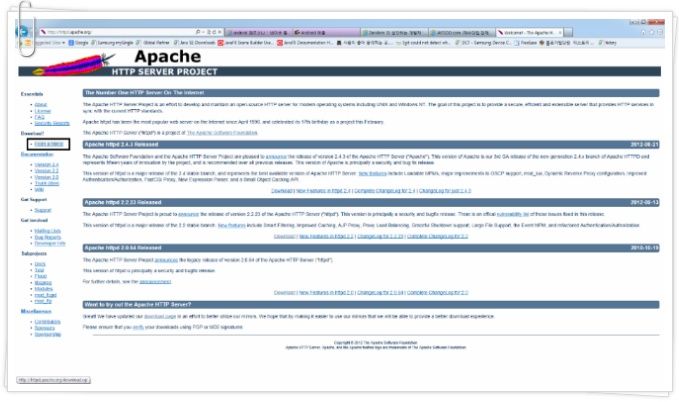The width and height of the screenshot is (679, 402).
Task: Close the Welcome Apache tab
Action: tap(560, 32)
